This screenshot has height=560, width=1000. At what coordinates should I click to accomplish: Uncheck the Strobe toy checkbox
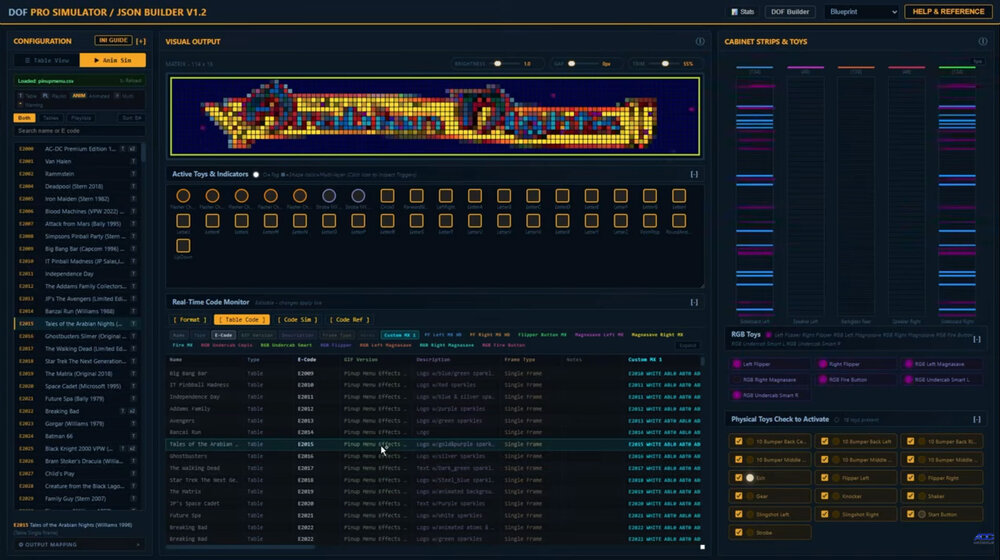(x=739, y=532)
